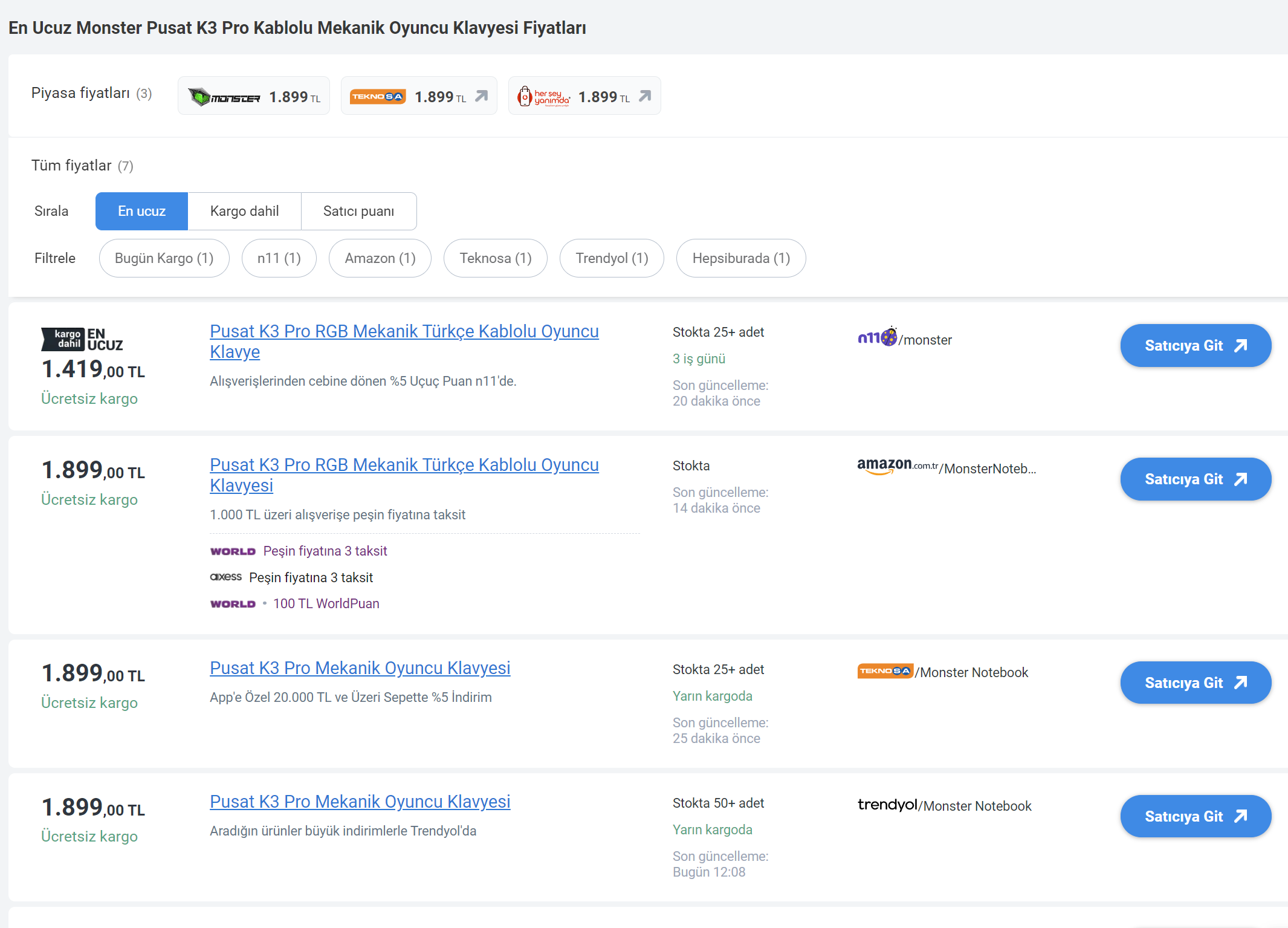Click 'Peşin fiyatına 3 taksit' next to World logo
The image size is (1288, 928).
(325, 551)
